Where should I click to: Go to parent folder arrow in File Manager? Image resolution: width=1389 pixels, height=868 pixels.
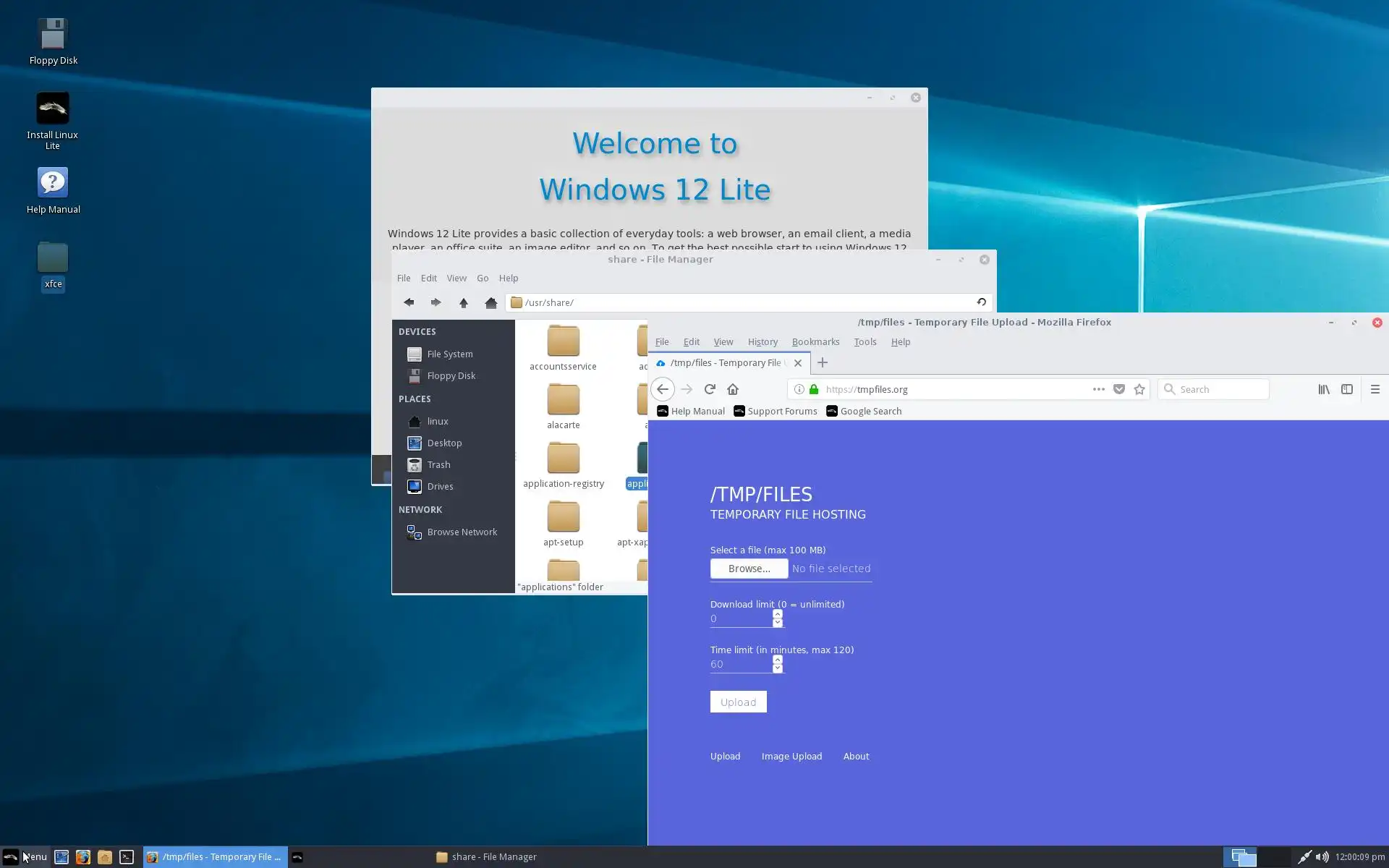pyautogui.click(x=464, y=302)
